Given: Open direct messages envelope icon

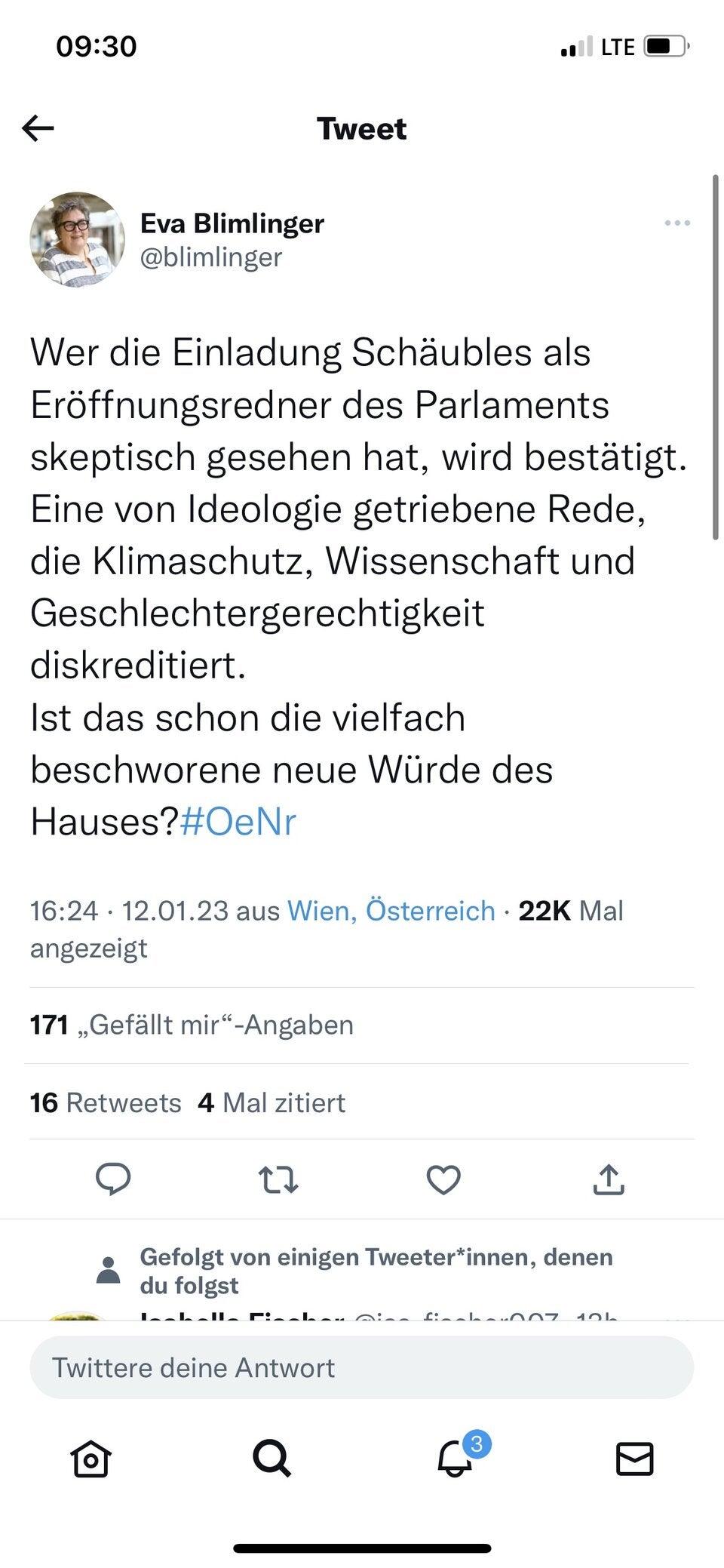Looking at the screenshot, I should (x=633, y=1459).
